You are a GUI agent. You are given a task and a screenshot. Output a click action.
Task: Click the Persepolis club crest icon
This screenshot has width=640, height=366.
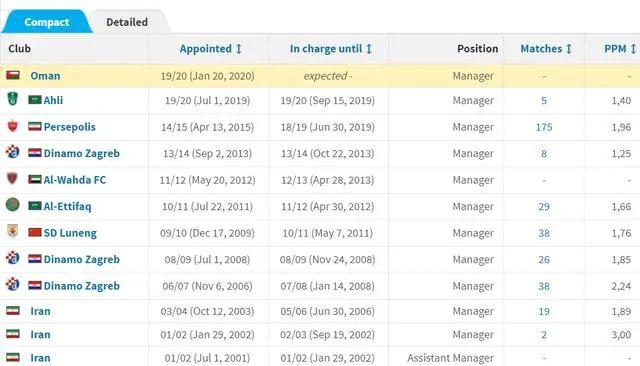pos(13,126)
